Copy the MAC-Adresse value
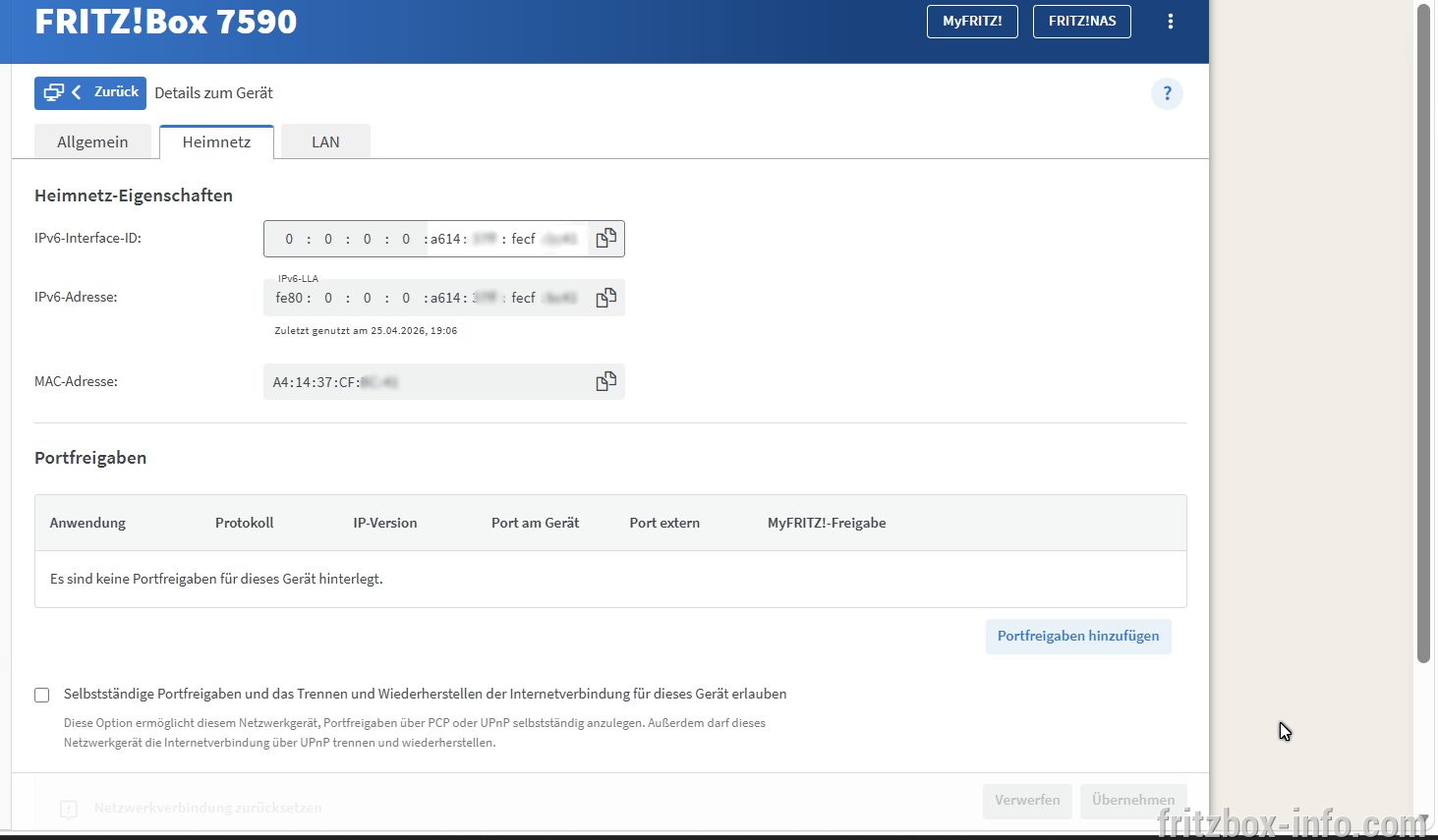1438x840 pixels. tap(606, 381)
